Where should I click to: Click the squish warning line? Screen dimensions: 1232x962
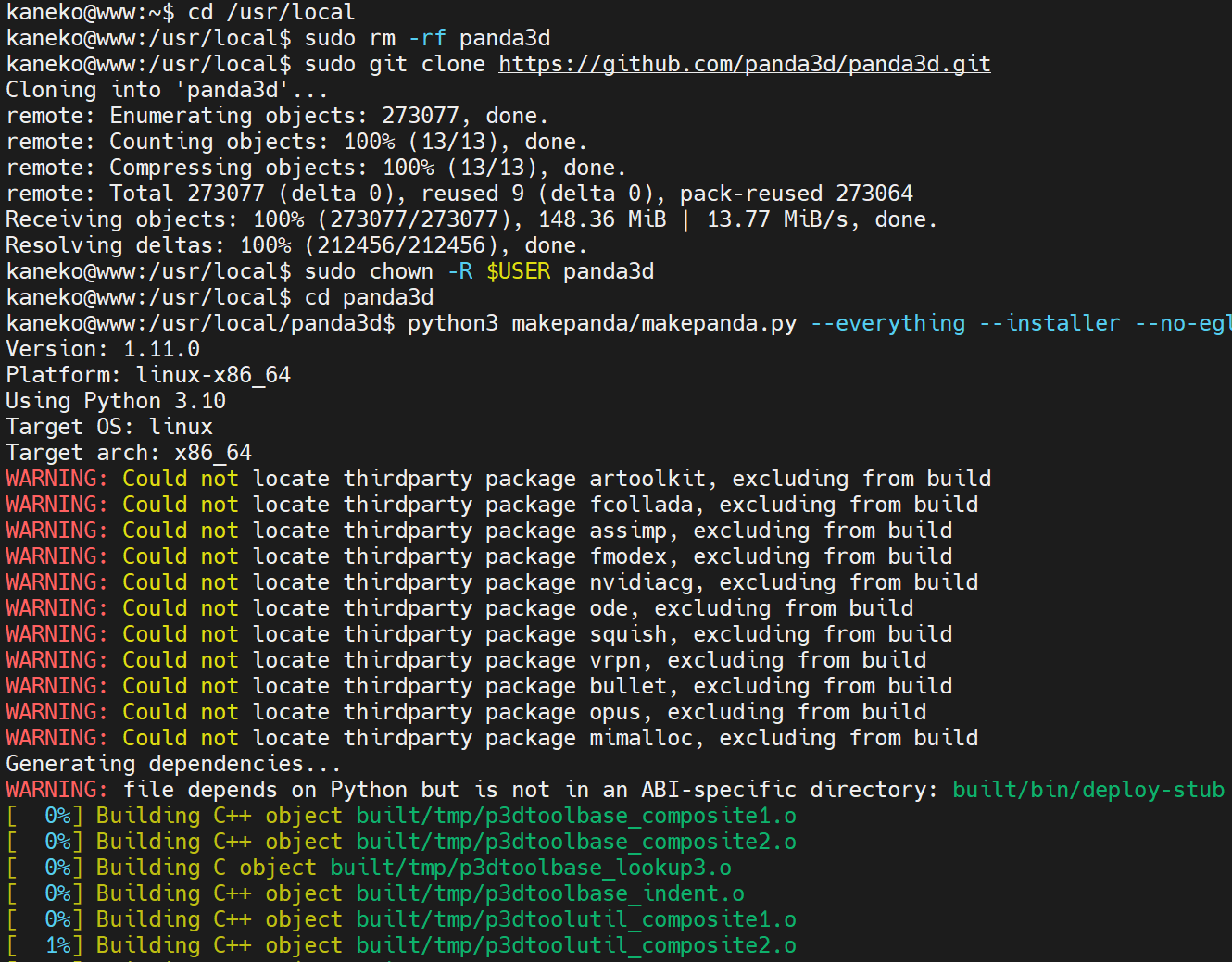(x=479, y=634)
